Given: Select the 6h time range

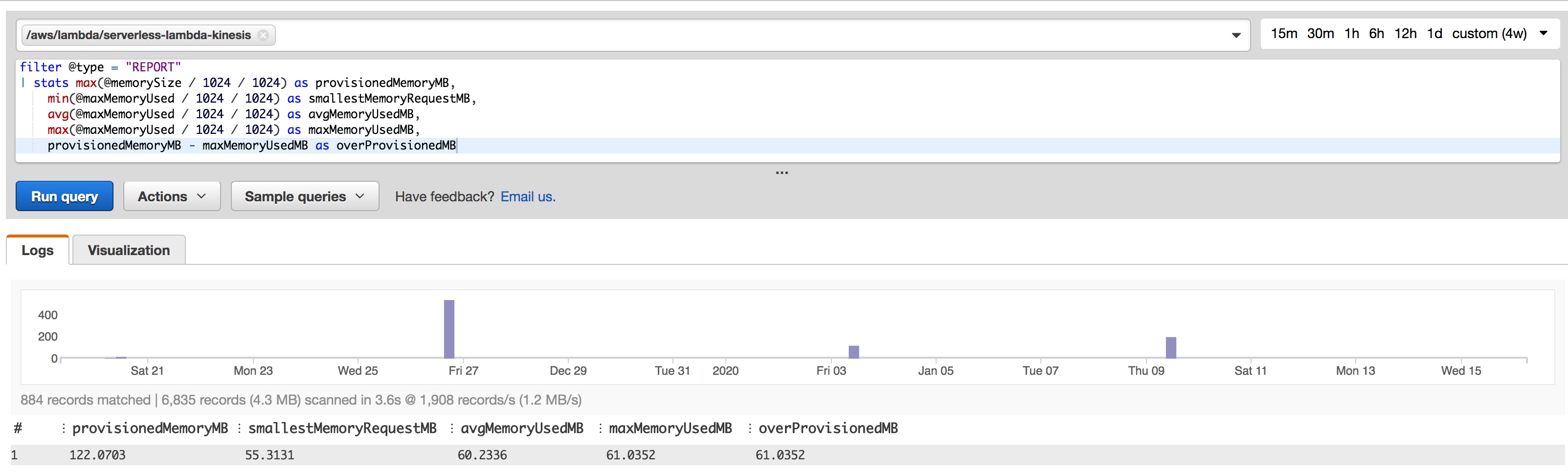Looking at the screenshot, I should click(x=1376, y=33).
